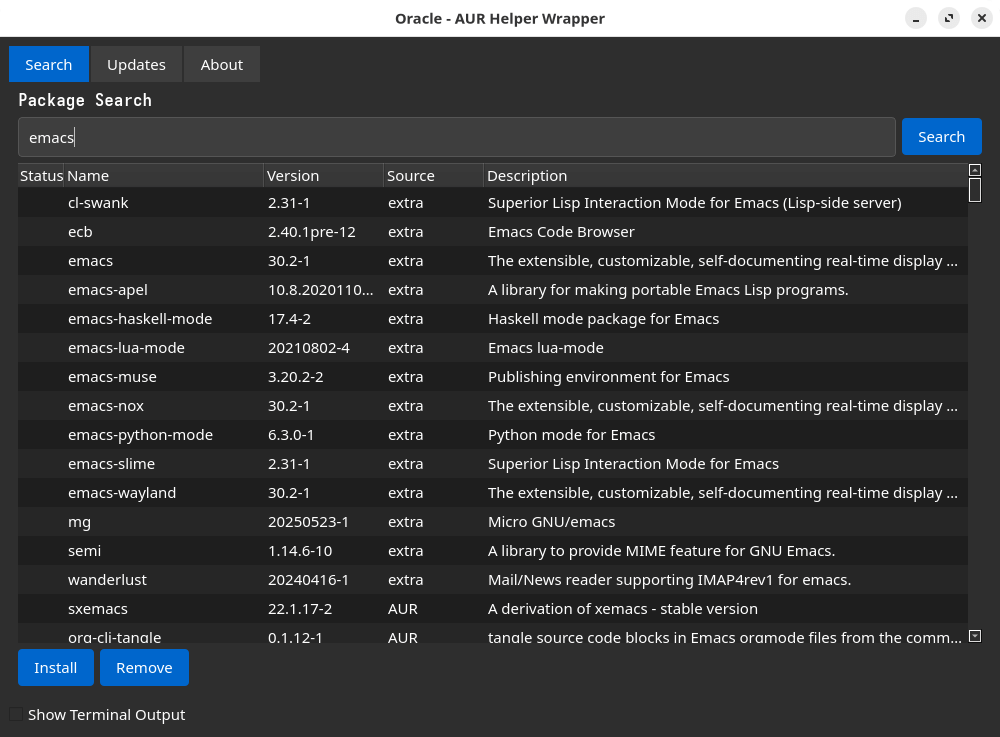Image resolution: width=1000 pixels, height=737 pixels.
Task: Select the emacs-wayland package row
Action: pyautogui.click(x=122, y=493)
